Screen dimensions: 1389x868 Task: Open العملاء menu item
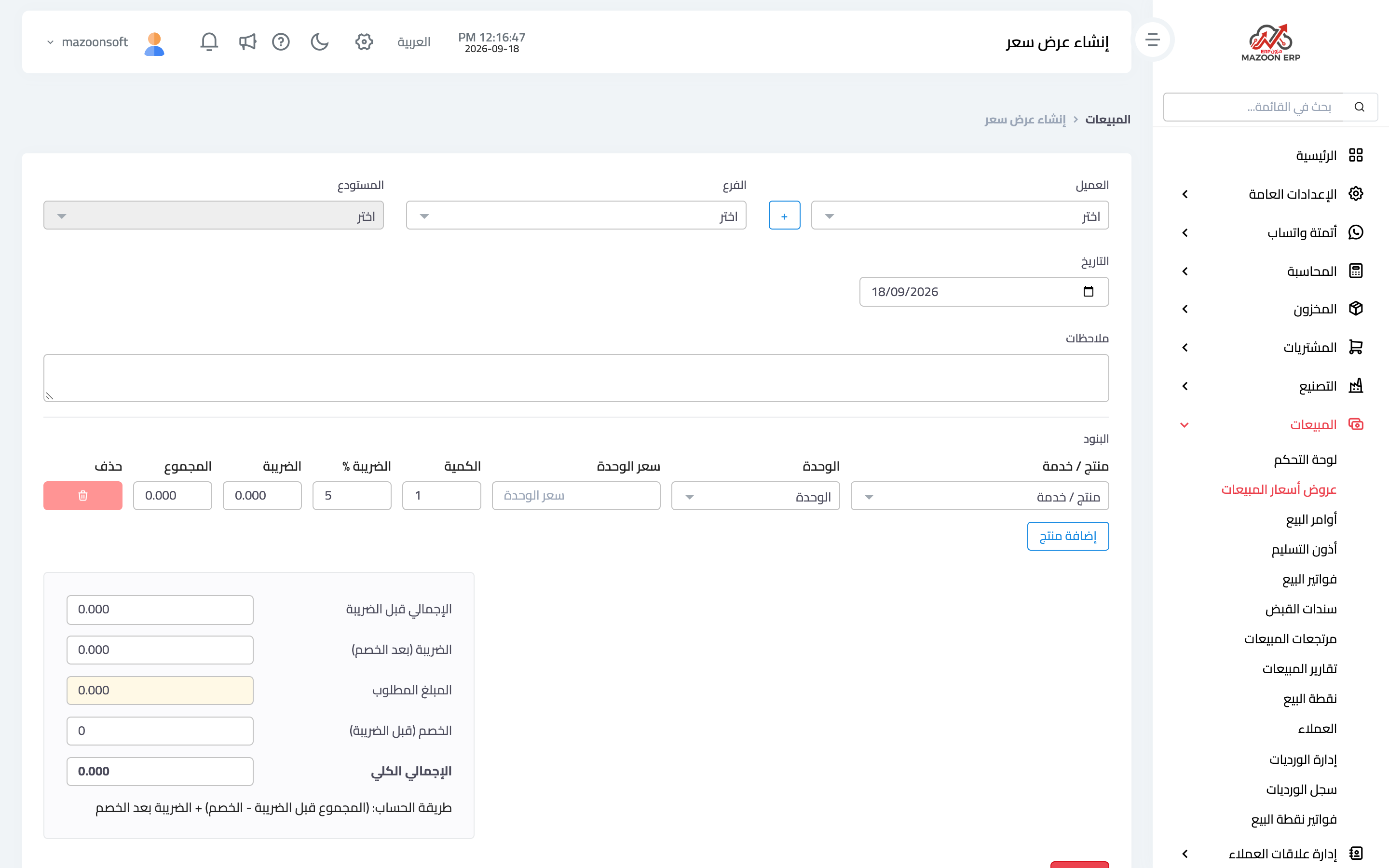click(x=1317, y=728)
